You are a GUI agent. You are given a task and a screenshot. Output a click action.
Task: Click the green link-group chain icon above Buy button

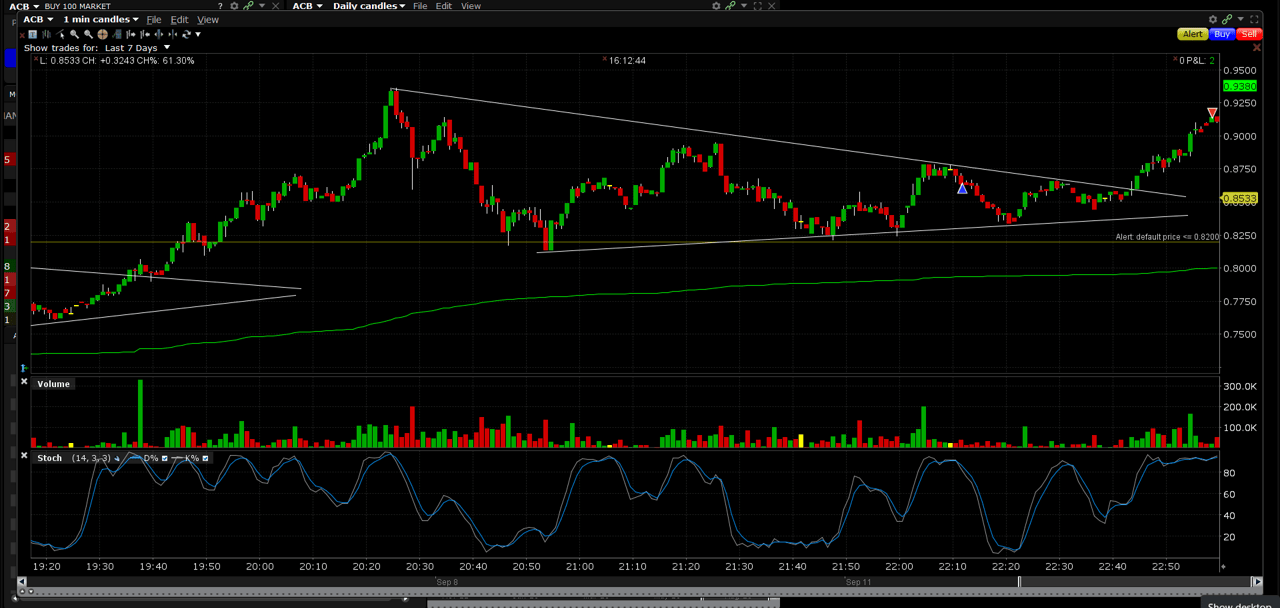coord(1227,19)
